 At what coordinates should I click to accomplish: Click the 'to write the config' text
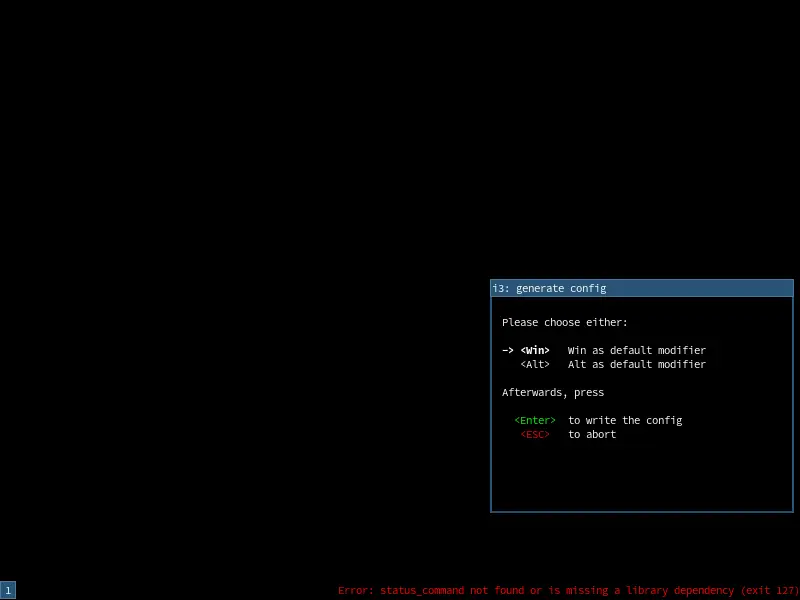click(625, 420)
